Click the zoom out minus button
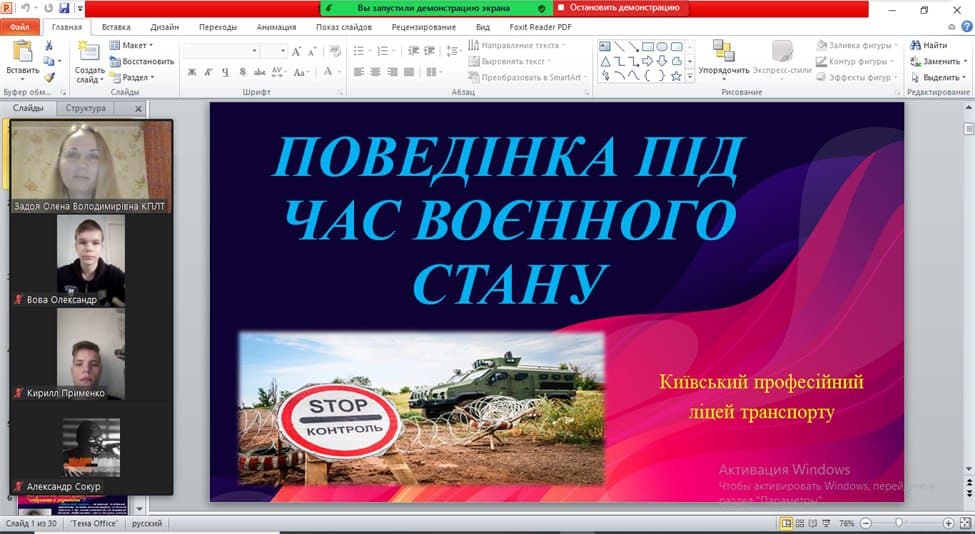The height and width of the screenshot is (534, 975). click(866, 523)
